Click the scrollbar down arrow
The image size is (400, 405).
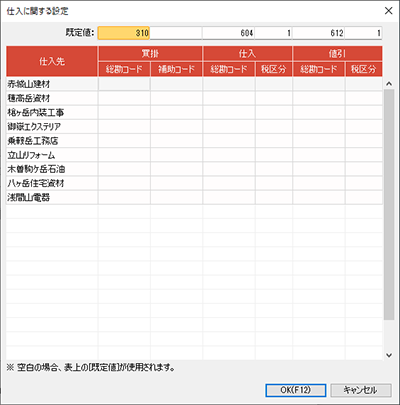(389, 355)
